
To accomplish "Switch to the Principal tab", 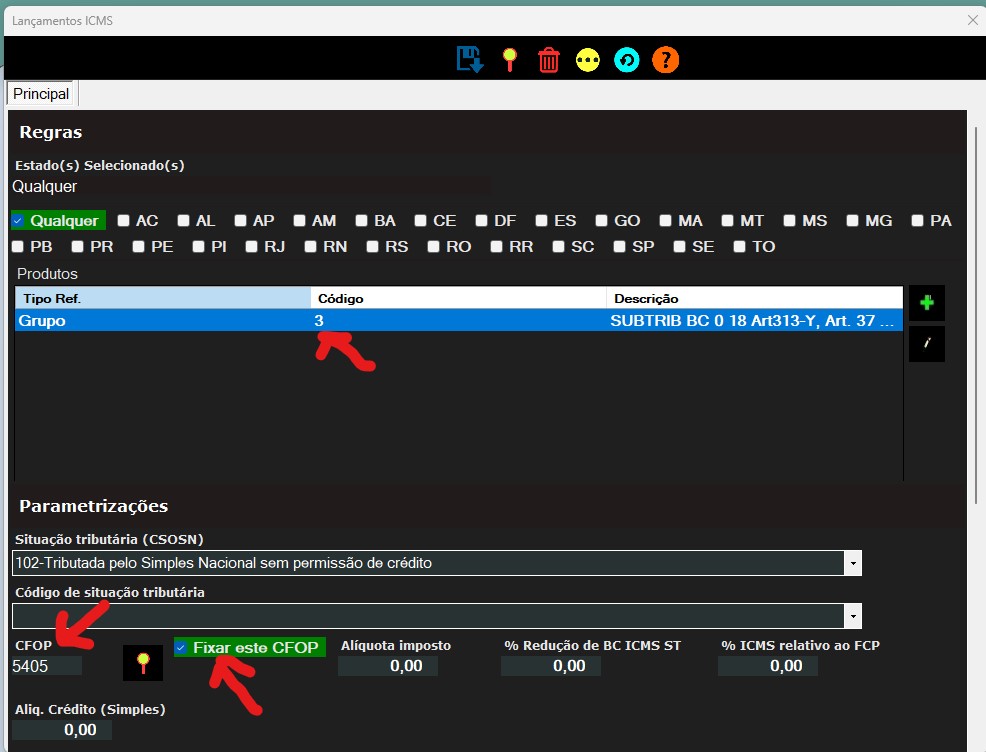I will 41,94.
